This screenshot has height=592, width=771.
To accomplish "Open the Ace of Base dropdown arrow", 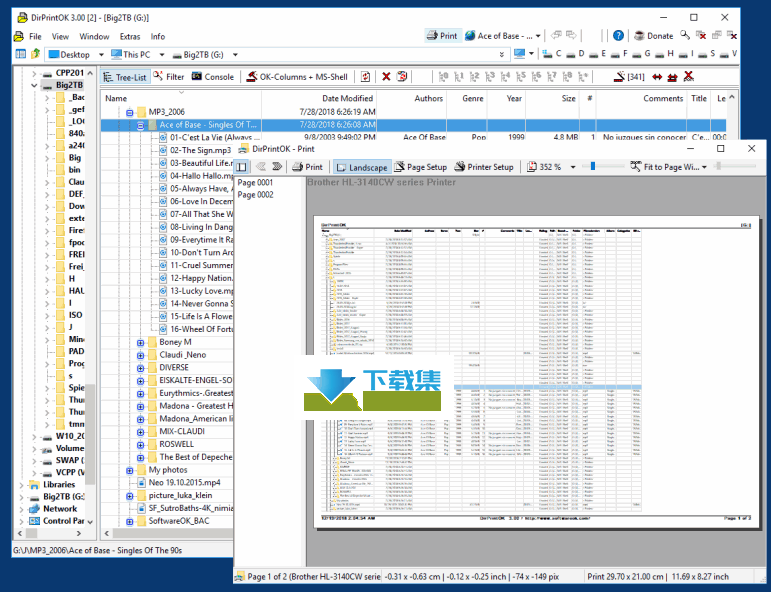I will (538, 36).
